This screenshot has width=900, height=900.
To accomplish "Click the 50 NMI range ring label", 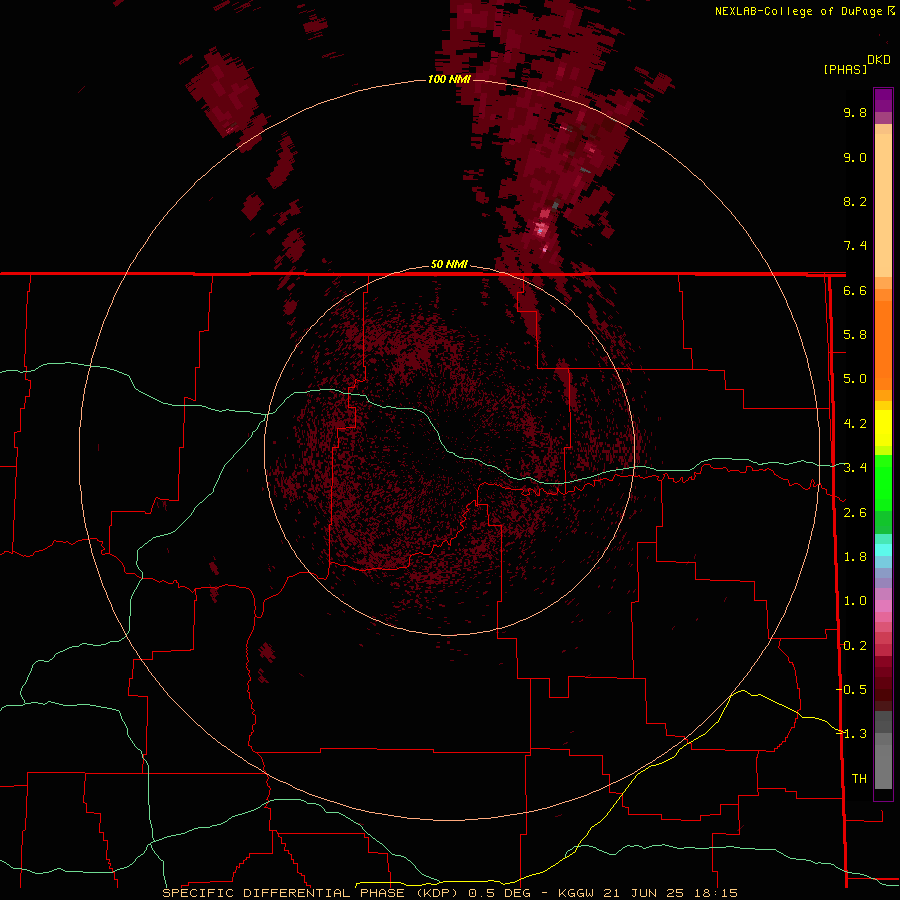I will (x=449, y=264).
